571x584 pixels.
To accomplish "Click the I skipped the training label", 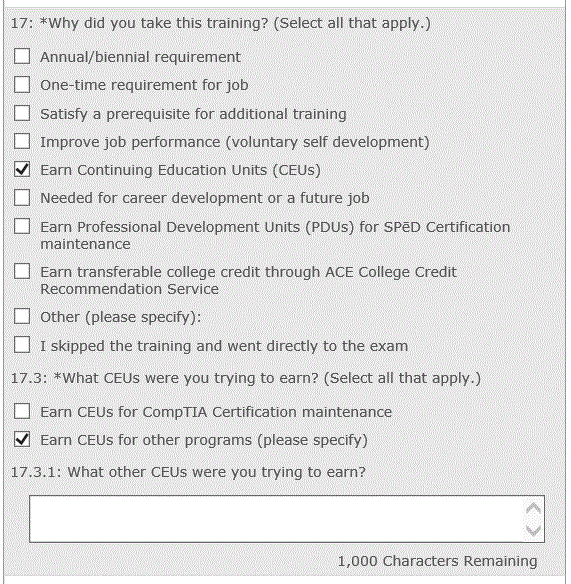I will pyautogui.click(x=224, y=346).
